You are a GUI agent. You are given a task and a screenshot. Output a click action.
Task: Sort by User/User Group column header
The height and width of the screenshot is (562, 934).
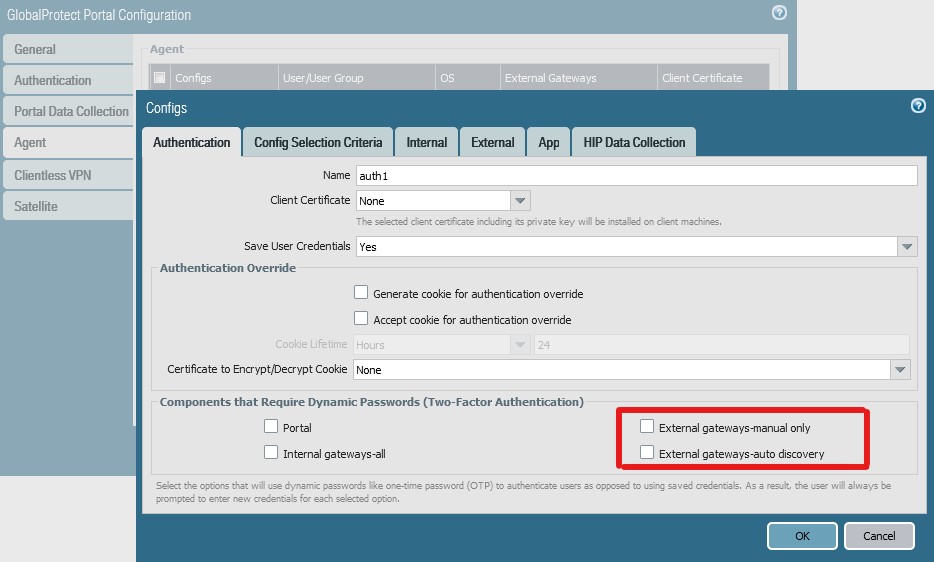tap(356, 77)
